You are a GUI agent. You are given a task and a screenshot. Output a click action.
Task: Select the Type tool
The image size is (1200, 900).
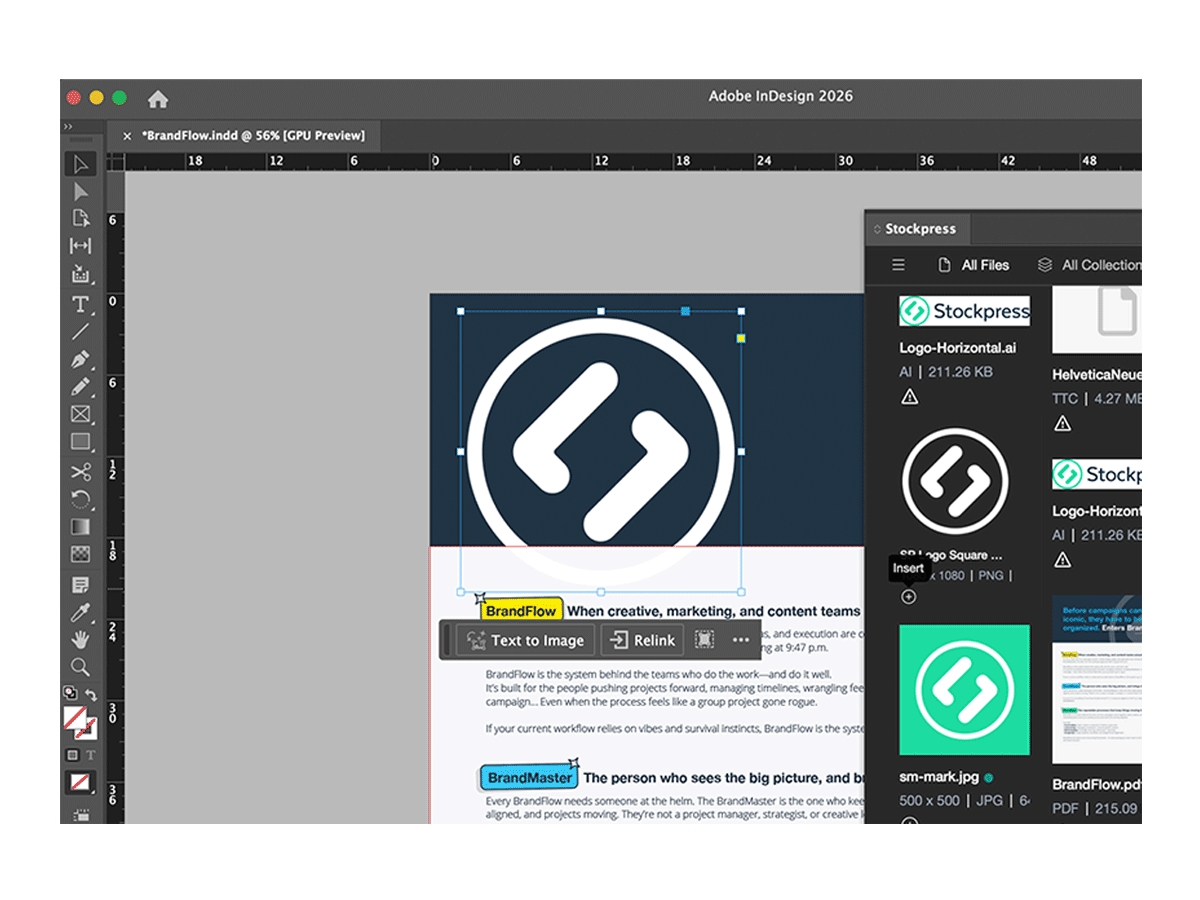tap(81, 304)
